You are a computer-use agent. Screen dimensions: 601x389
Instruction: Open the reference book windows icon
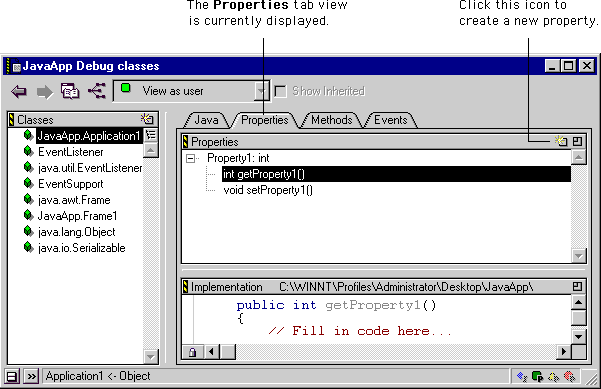tap(70, 91)
